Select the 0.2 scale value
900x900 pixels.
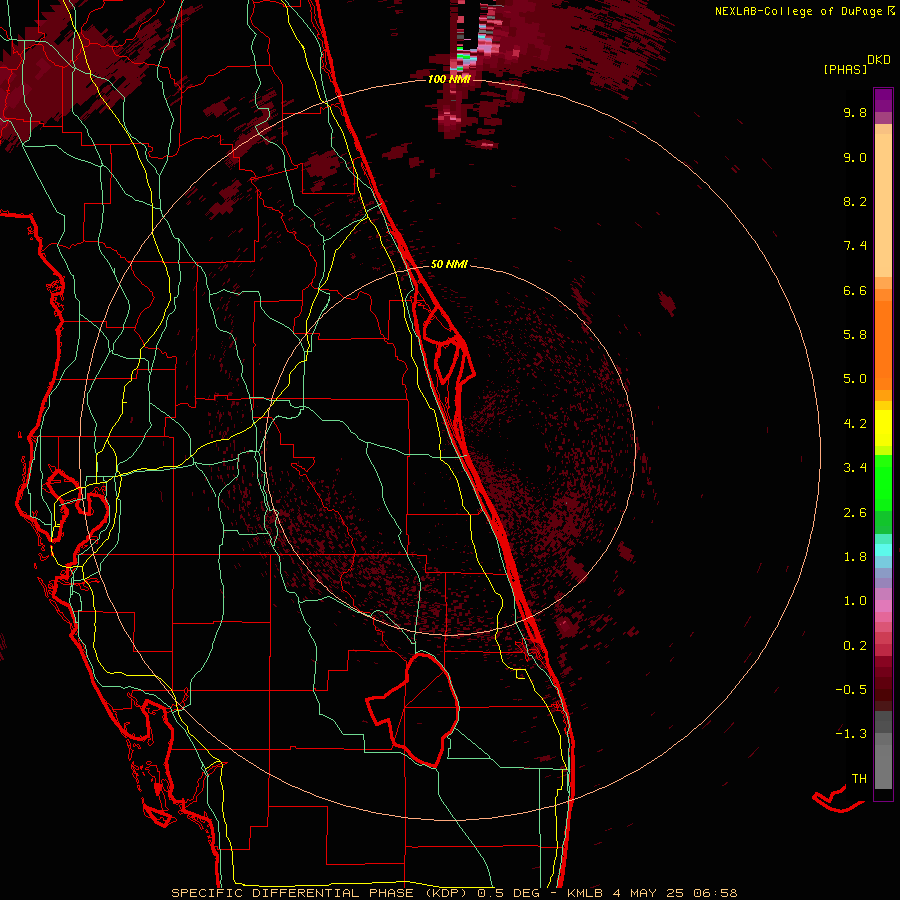point(855,646)
